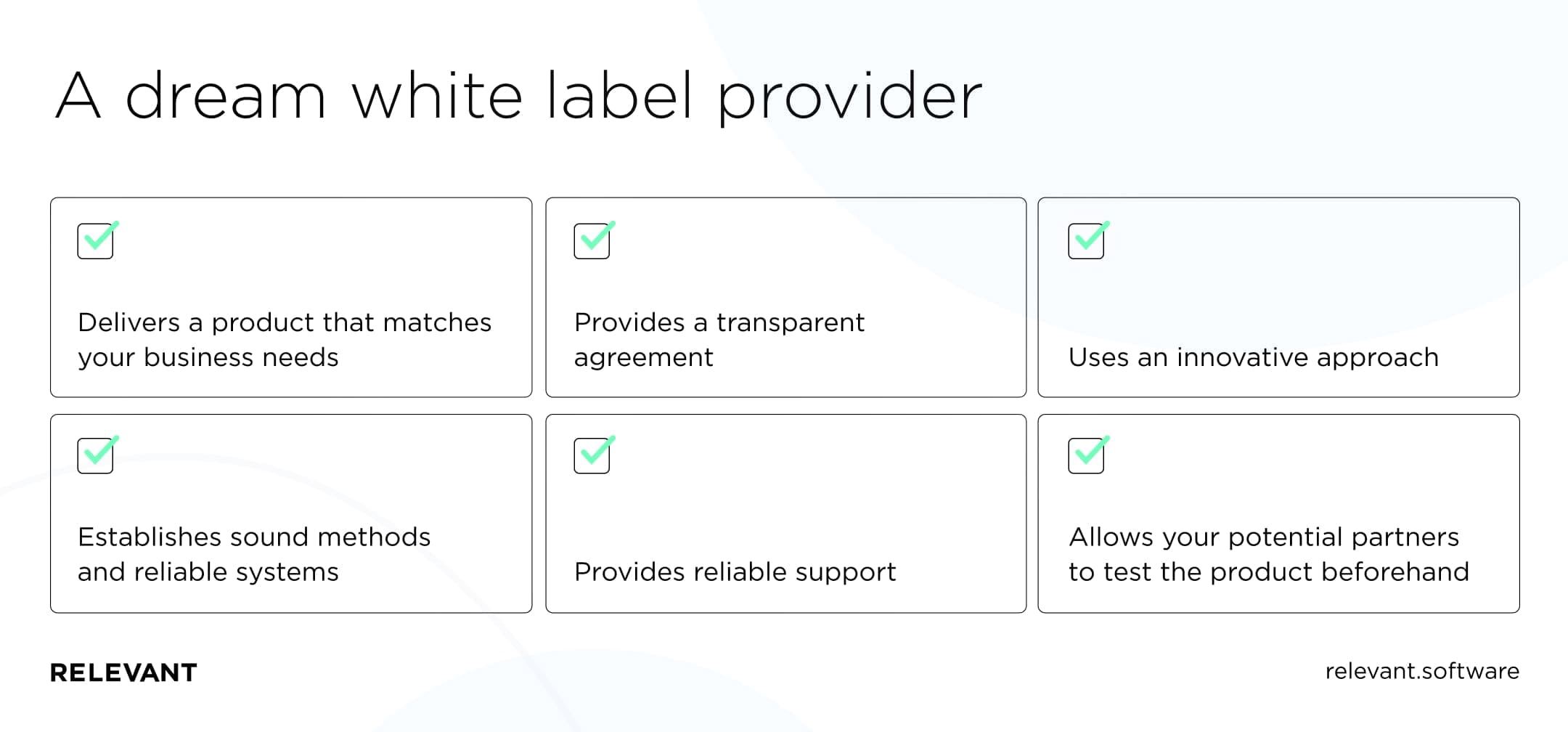Click 'Allows your potential partners' text
The width and height of the screenshot is (1568, 732).
(1264, 537)
